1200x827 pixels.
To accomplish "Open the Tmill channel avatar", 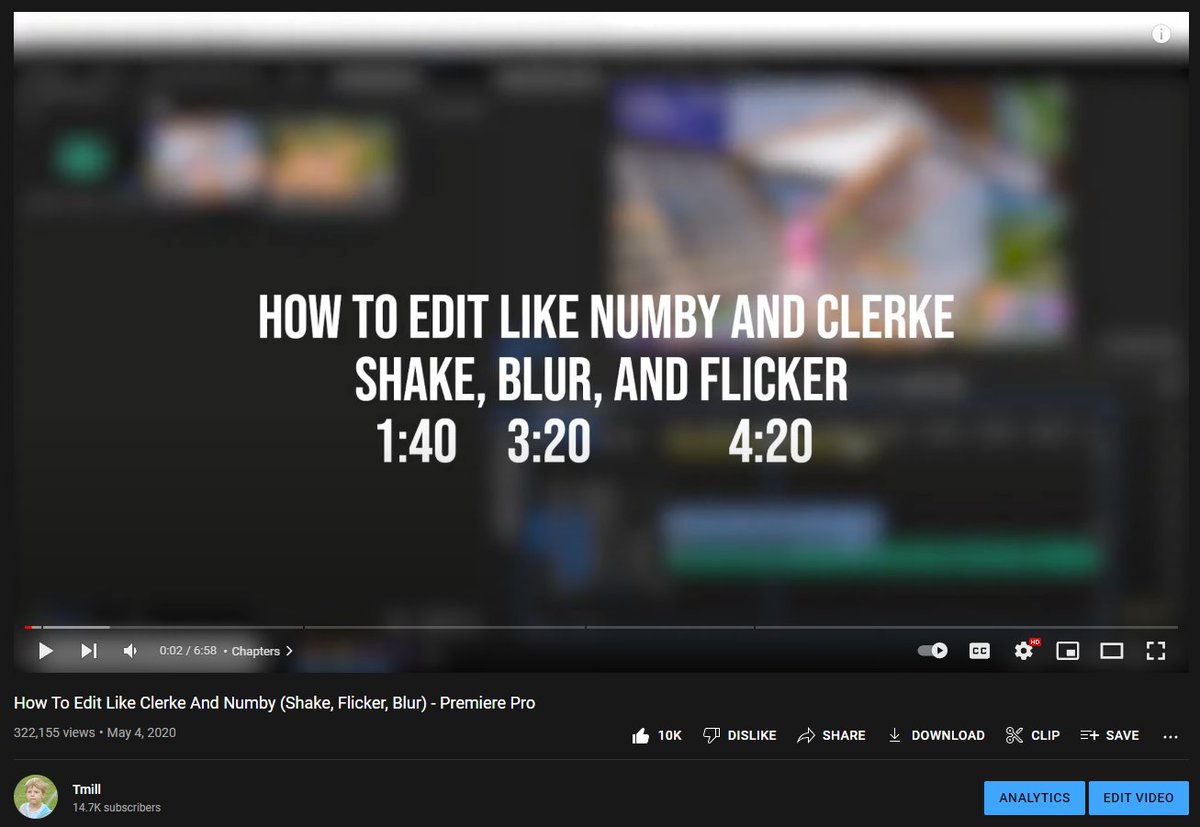I will pos(35,797).
